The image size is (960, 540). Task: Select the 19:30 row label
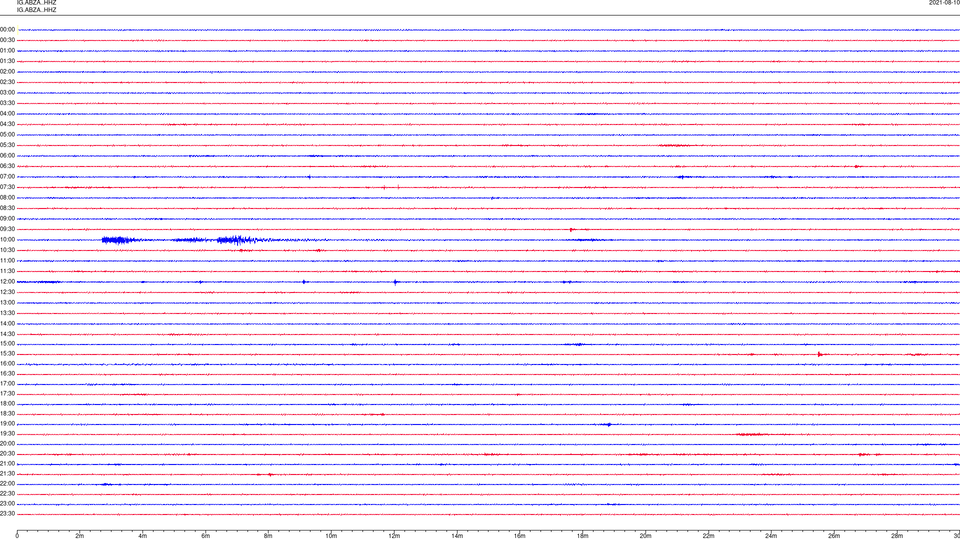tap(7, 433)
